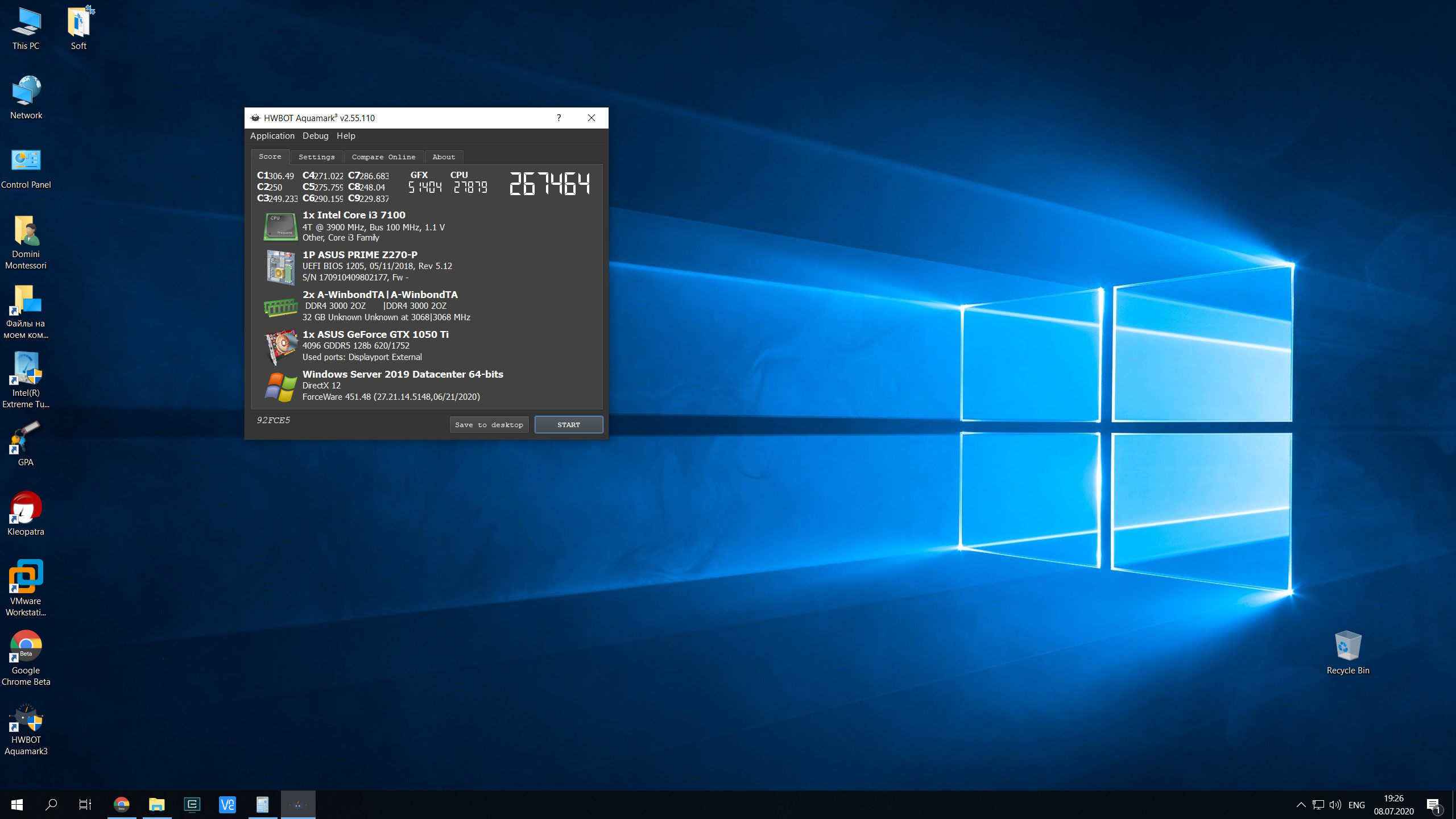Click Save to desktop button
Screen dimensions: 1456x819
click(x=489, y=425)
